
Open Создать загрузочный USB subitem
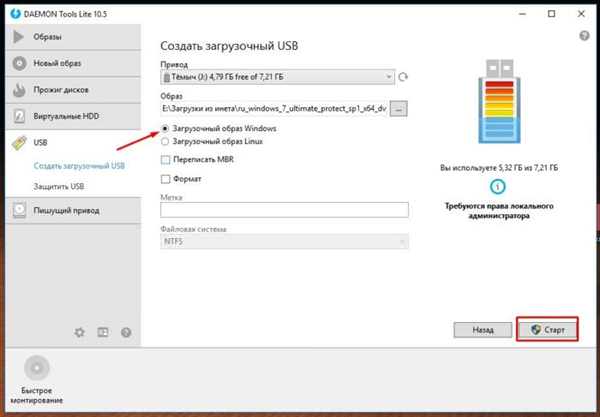[79, 166]
